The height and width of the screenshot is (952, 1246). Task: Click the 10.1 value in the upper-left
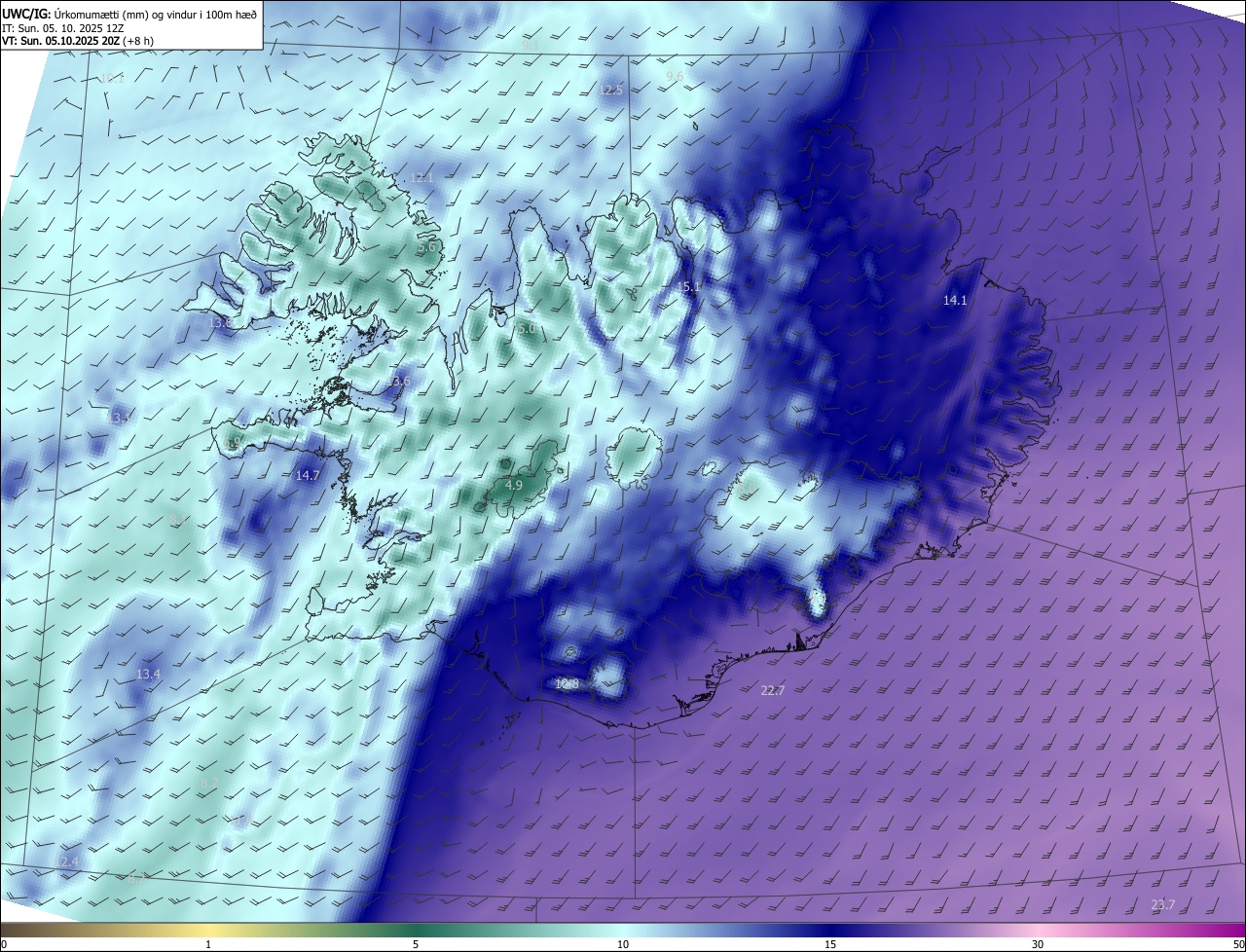point(112,78)
